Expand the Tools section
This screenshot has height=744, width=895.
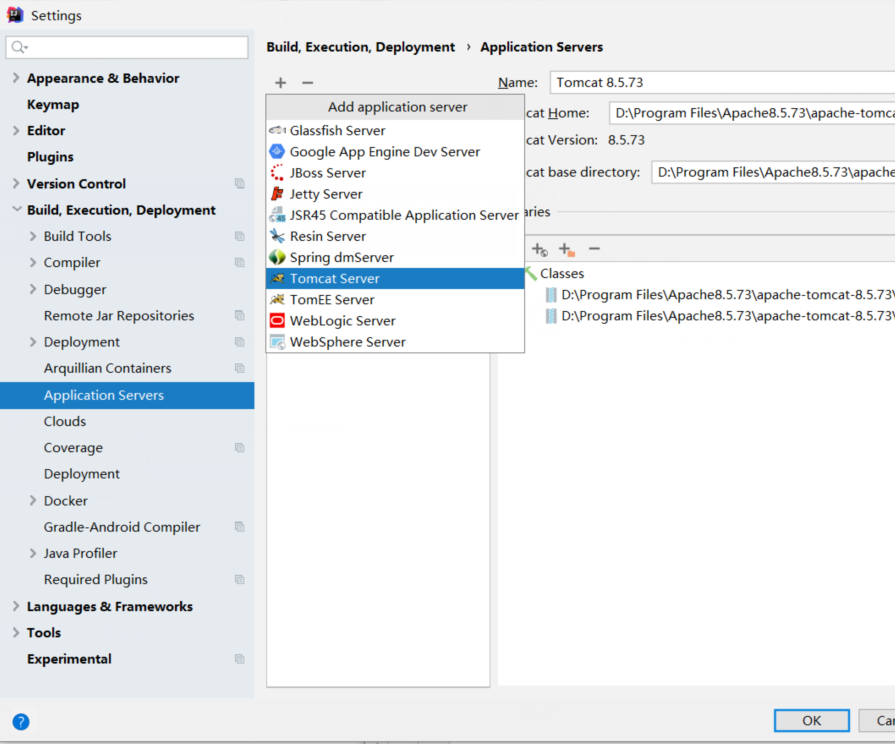(x=16, y=632)
